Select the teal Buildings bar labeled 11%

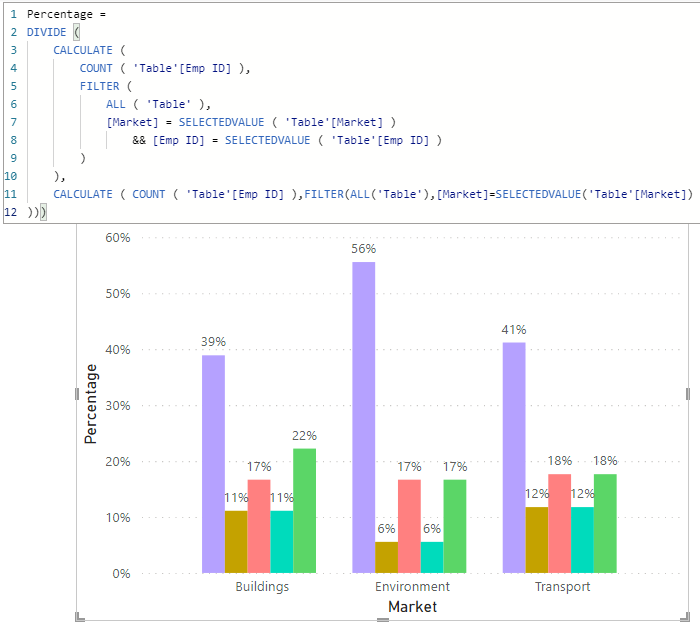282,542
